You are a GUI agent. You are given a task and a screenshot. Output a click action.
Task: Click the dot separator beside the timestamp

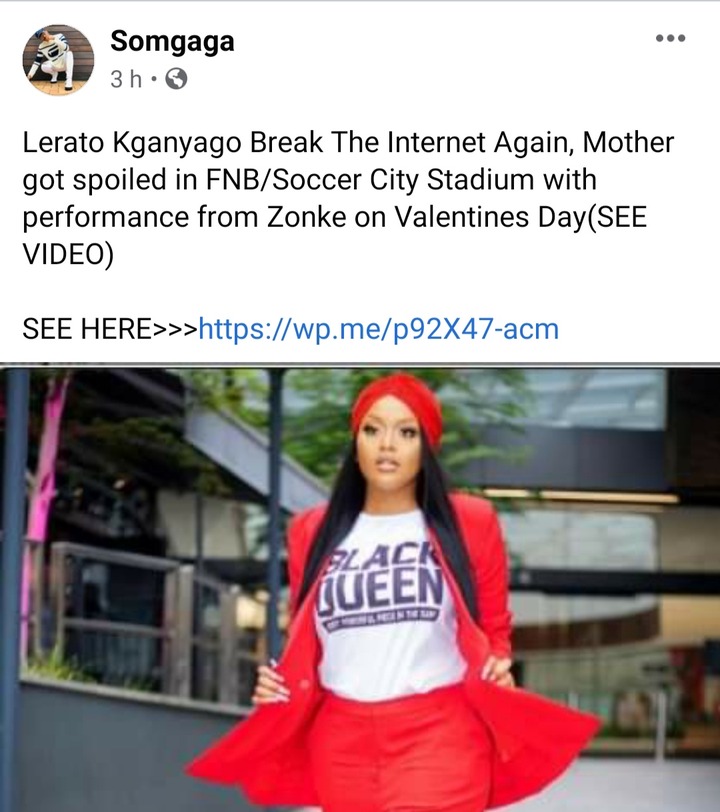point(153,80)
